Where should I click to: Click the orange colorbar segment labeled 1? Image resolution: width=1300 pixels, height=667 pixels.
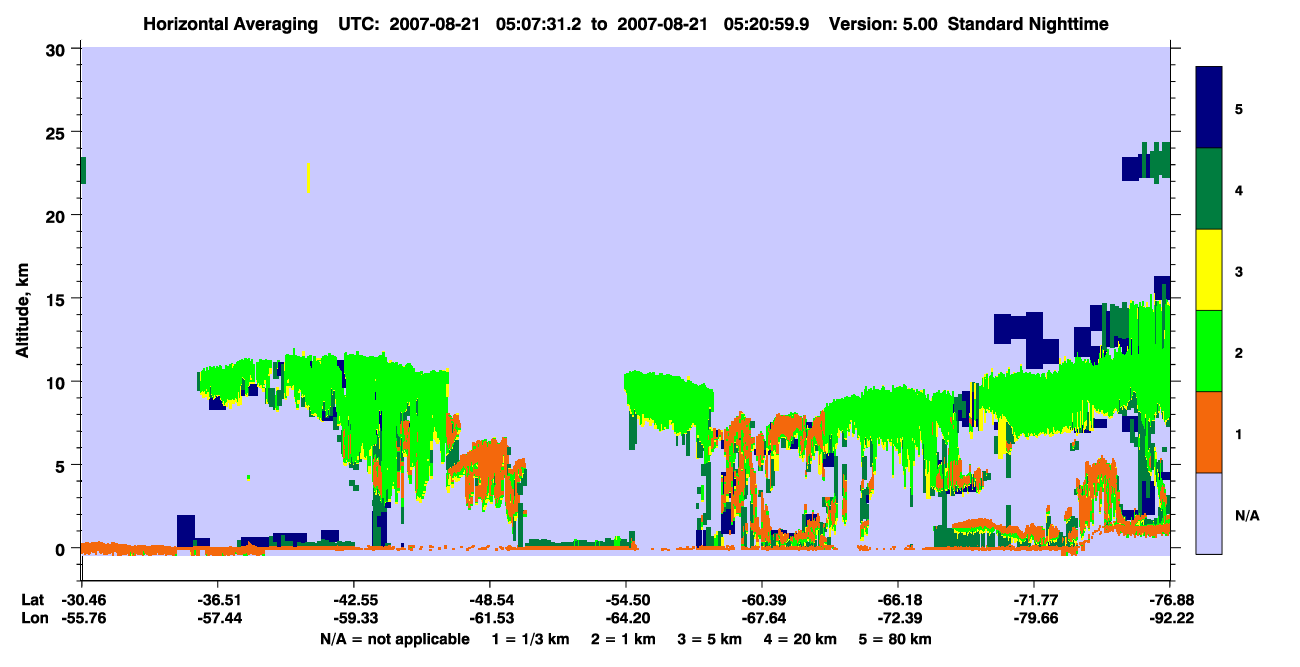[x=1209, y=432]
